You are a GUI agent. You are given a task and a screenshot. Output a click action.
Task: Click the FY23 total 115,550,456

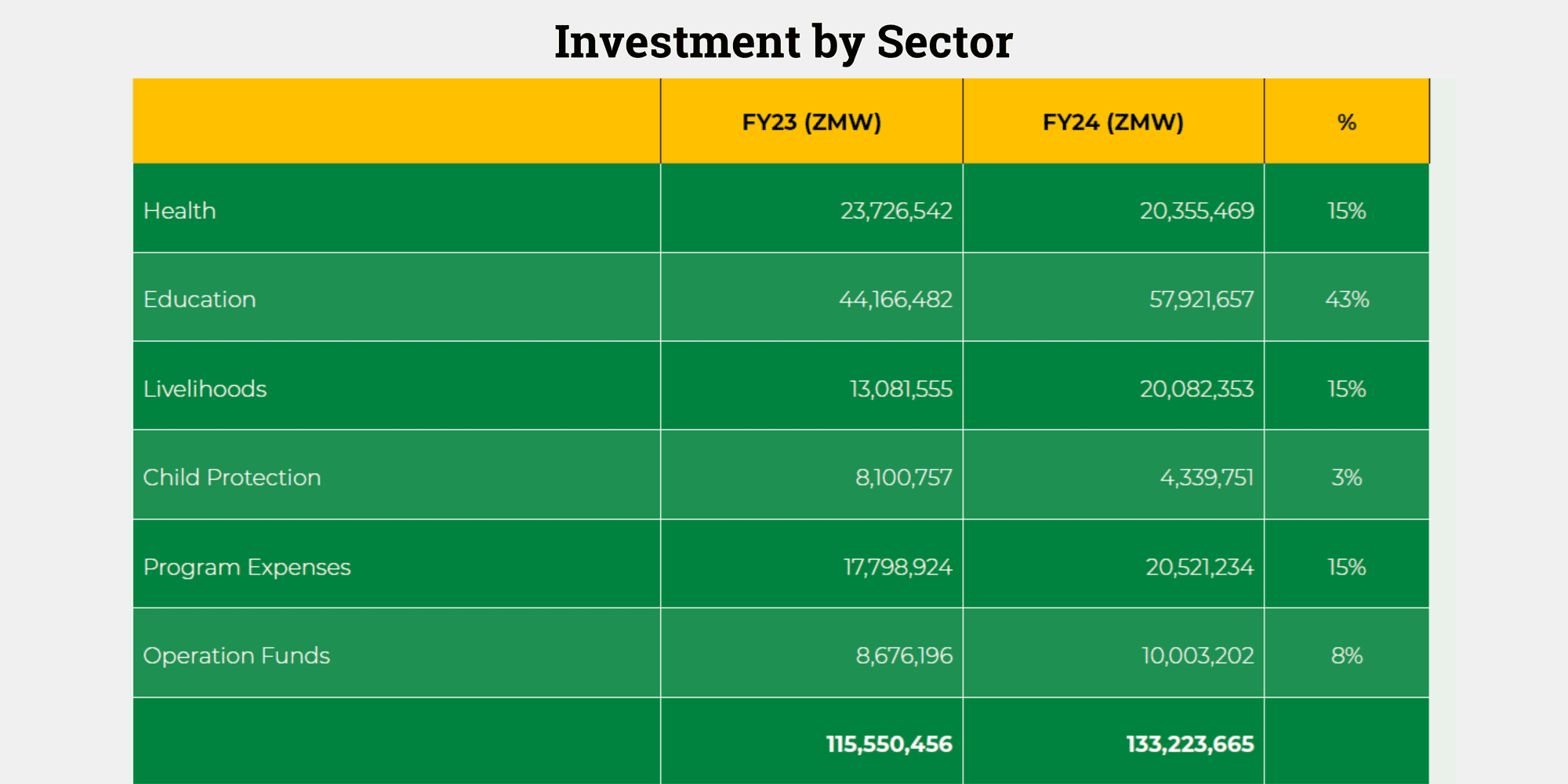click(889, 744)
